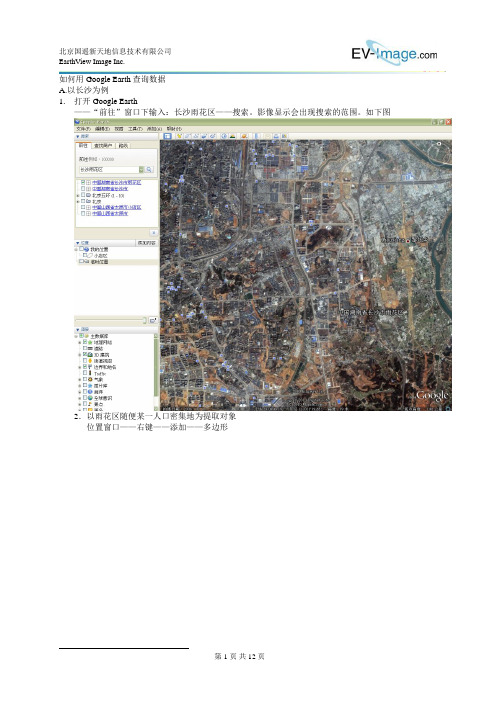The image size is (496, 702).
Task: Toggle the 3D 建筑 layer checkbox
Action: point(85,354)
